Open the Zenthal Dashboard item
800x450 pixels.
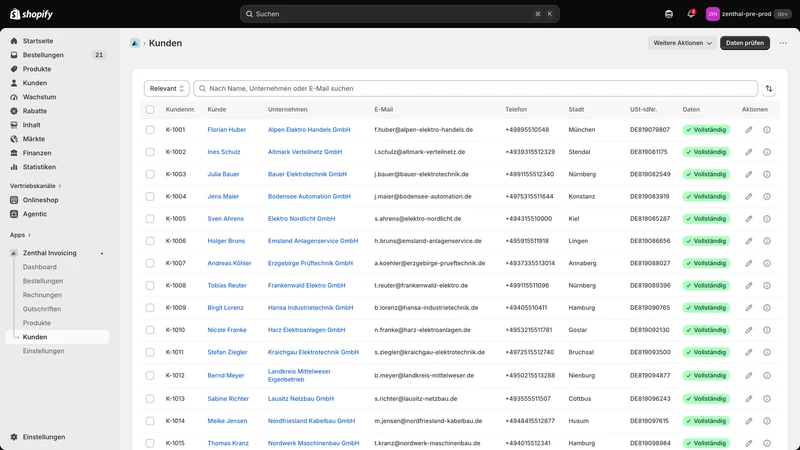[39, 267]
